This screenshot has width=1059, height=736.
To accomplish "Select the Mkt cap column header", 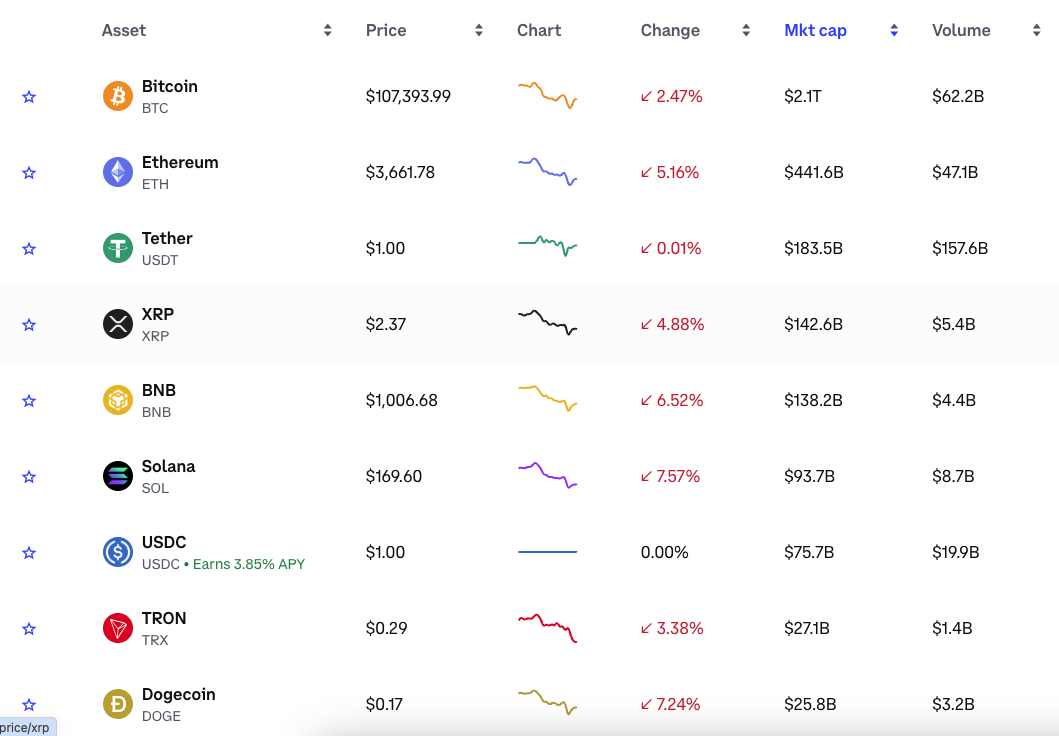I will pos(815,31).
